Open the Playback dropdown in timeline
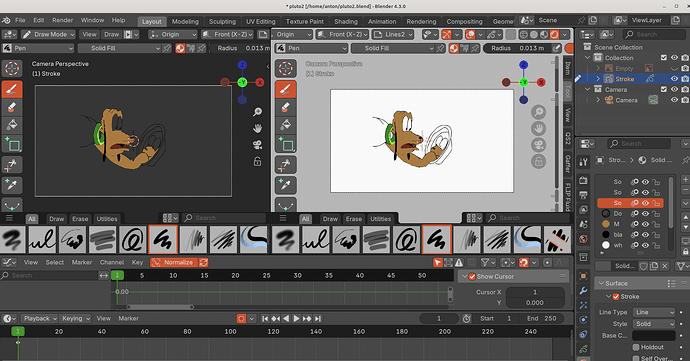 coord(40,318)
